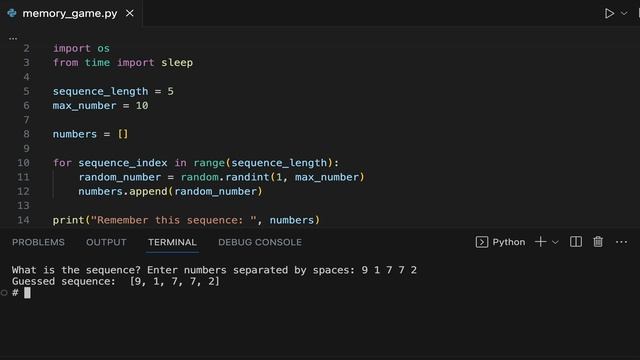The image size is (640, 360).
Task: Click the terminal prompt input cursor
Action: (x=27, y=293)
